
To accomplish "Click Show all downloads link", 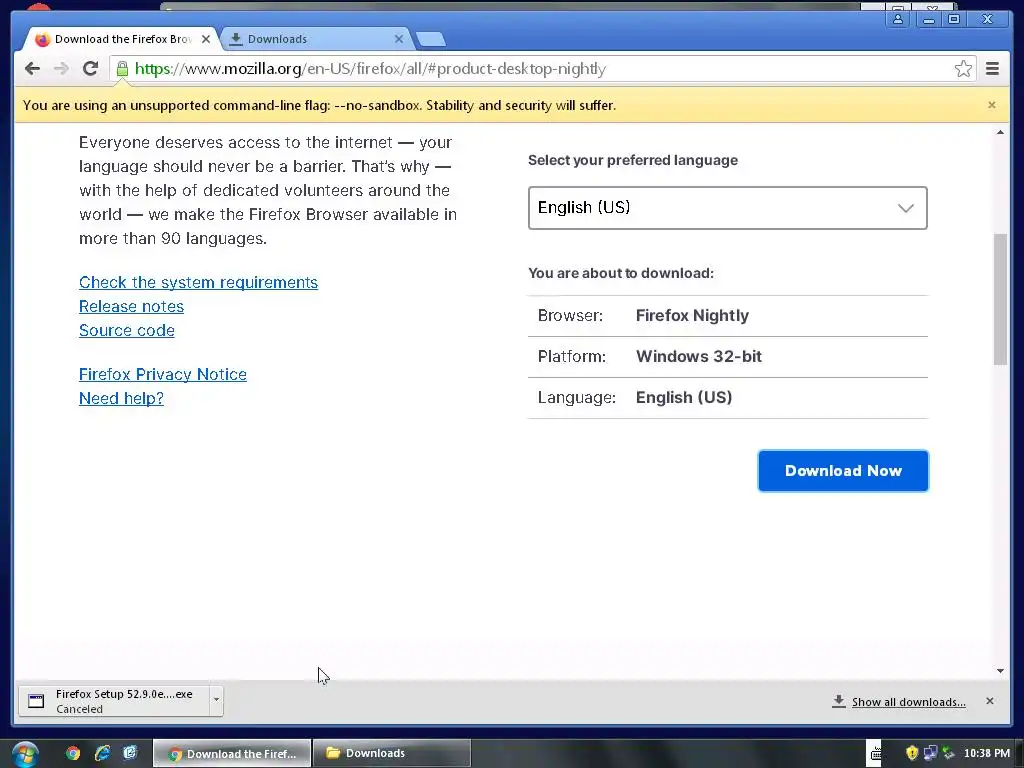I will point(908,702).
